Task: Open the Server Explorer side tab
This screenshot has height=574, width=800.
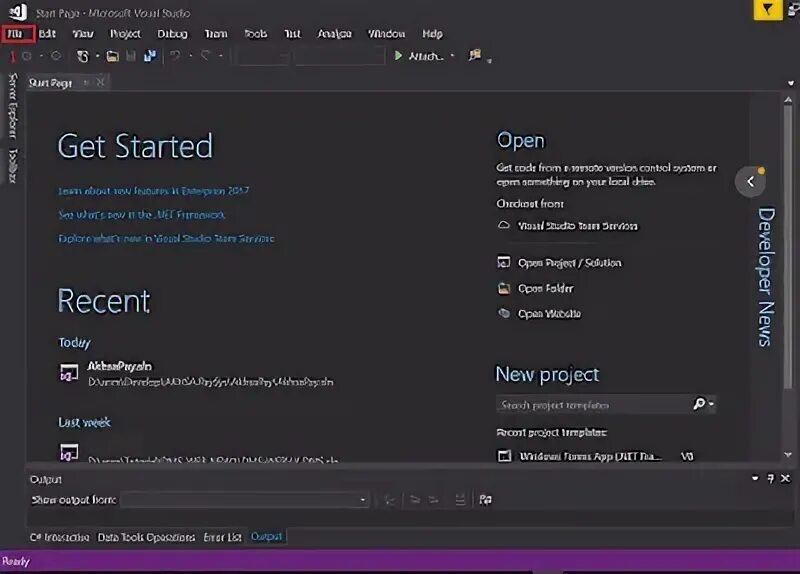Action: click(13, 106)
